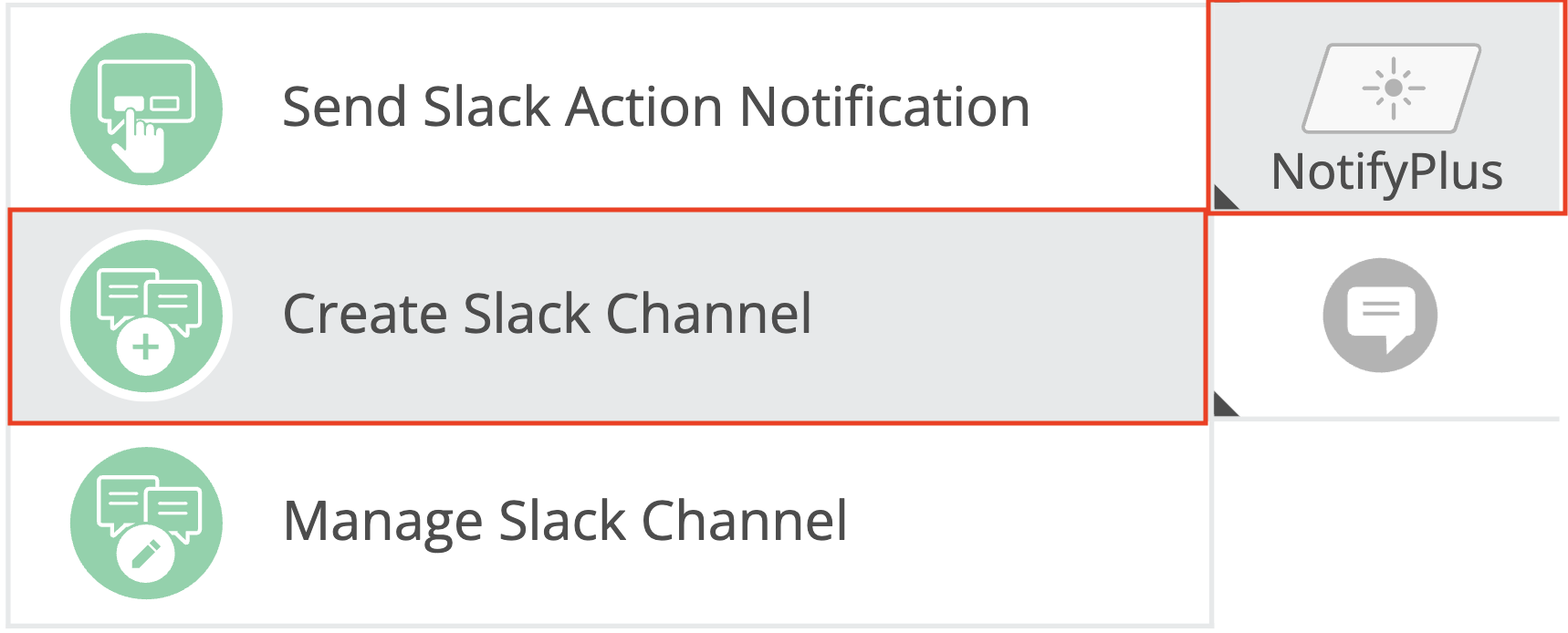Image resolution: width=1568 pixels, height=633 pixels.
Task: Click blank space right of Manage Slack Channel text
Action: (1022, 522)
